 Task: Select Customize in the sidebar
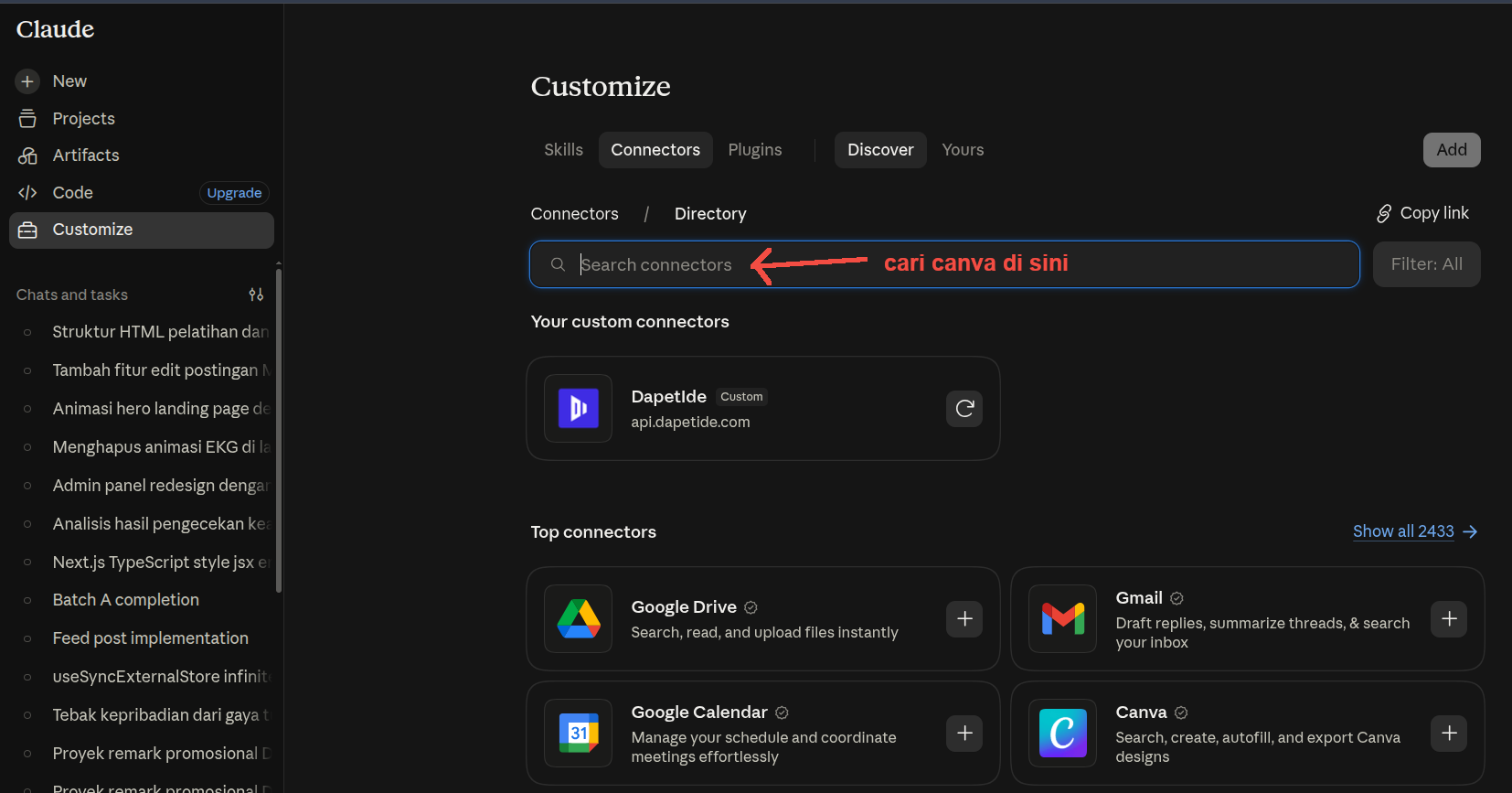pos(142,230)
